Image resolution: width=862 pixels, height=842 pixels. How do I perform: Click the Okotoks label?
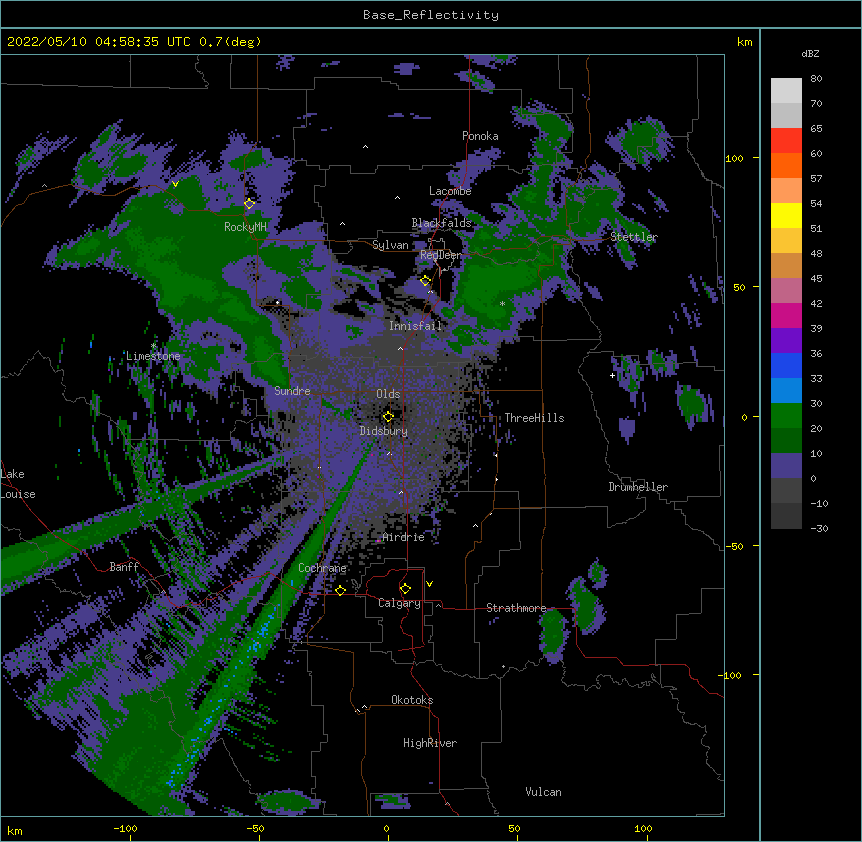pyautogui.click(x=412, y=700)
